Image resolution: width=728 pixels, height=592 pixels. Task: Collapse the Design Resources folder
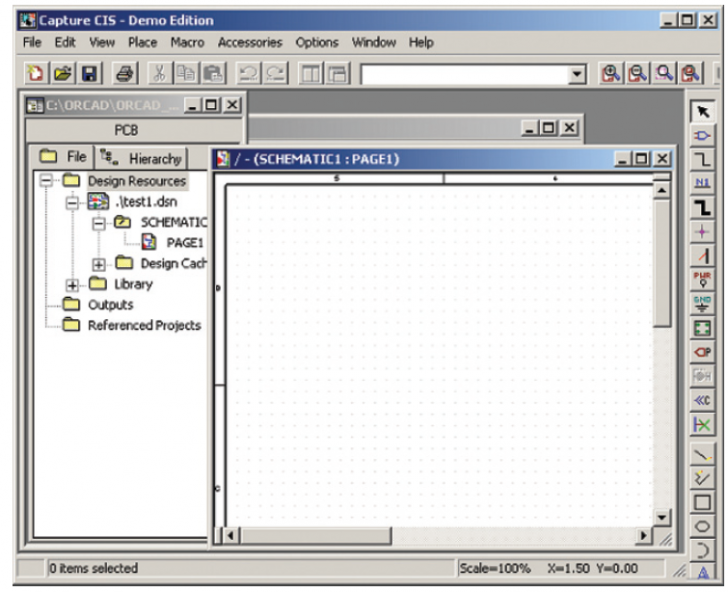click(47, 181)
